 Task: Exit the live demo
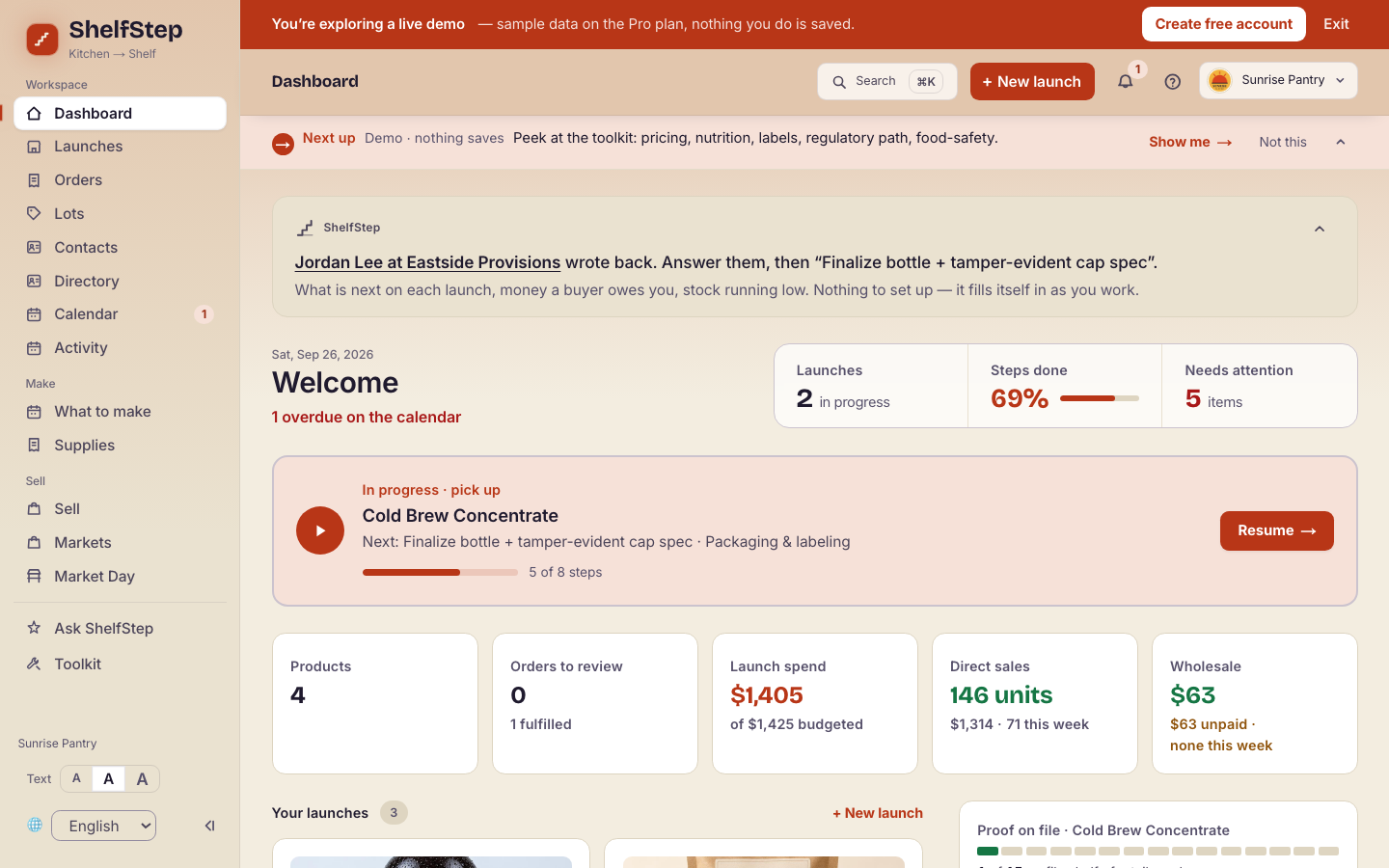click(1336, 24)
